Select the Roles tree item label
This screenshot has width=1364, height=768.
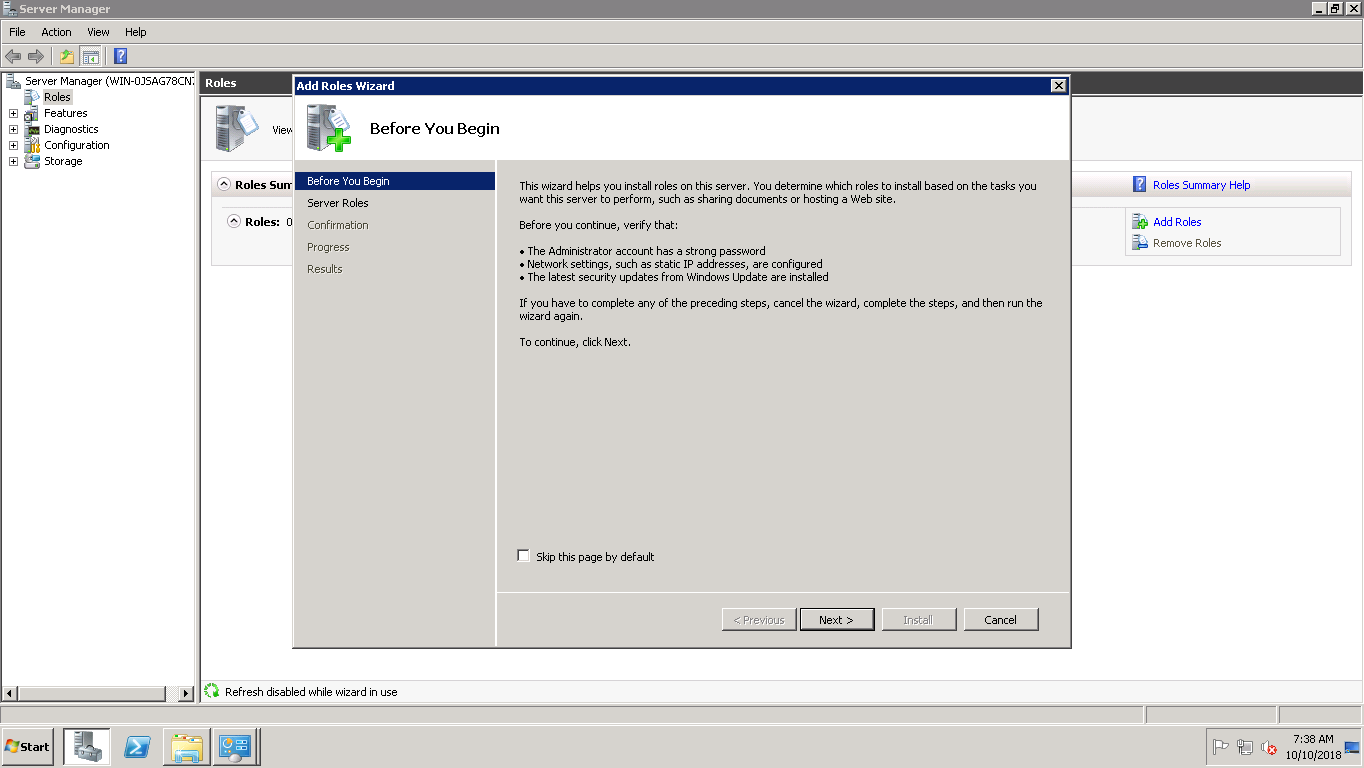tap(57, 97)
